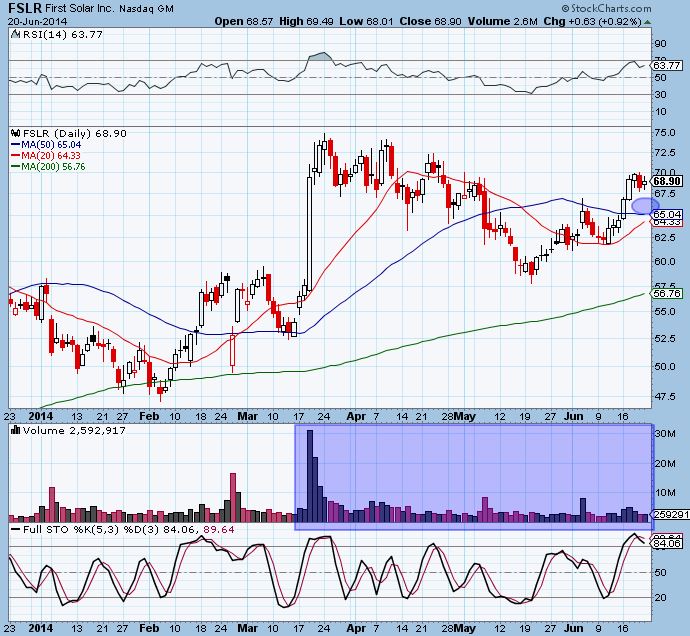The width and height of the screenshot is (690, 636).
Task: Click the RSI line-chart icon beside RSI(14)
Action: click(15, 33)
